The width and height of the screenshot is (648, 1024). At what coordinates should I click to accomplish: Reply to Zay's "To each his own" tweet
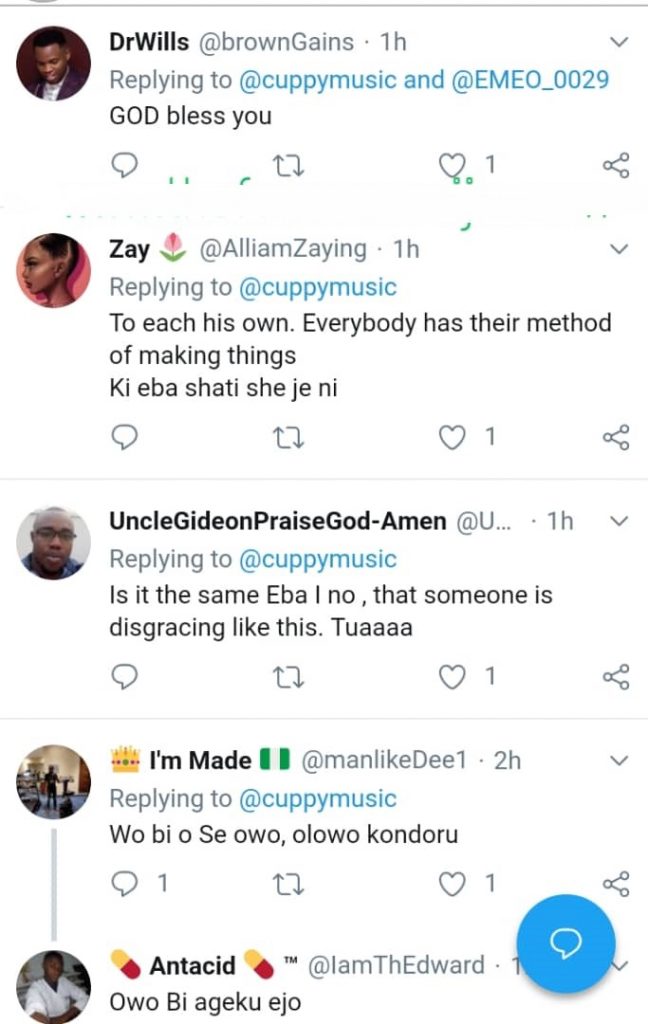123,437
